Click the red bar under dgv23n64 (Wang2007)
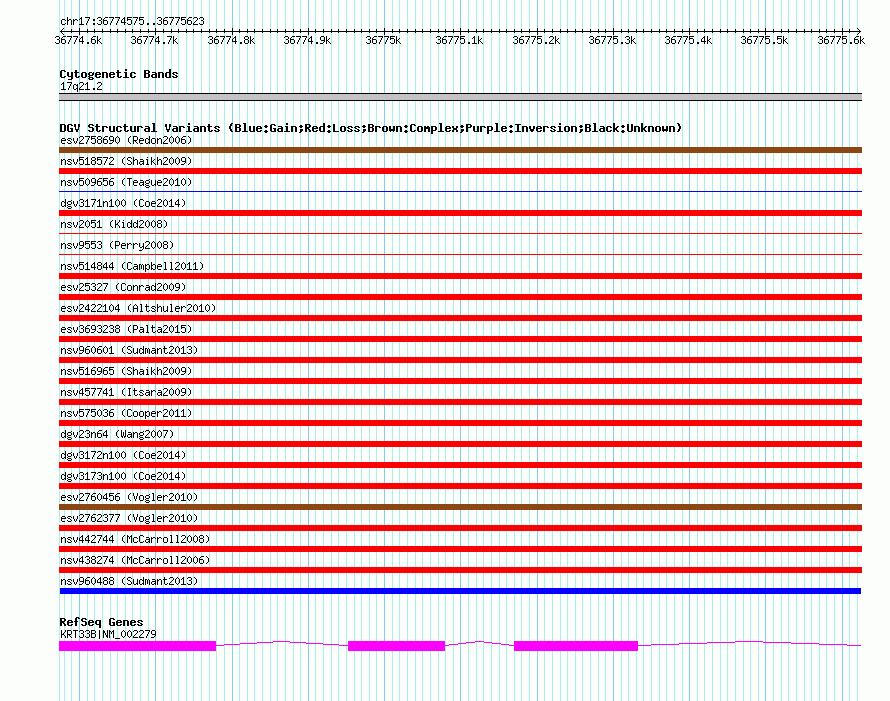The height and width of the screenshot is (701, 890). pos(460,444)
